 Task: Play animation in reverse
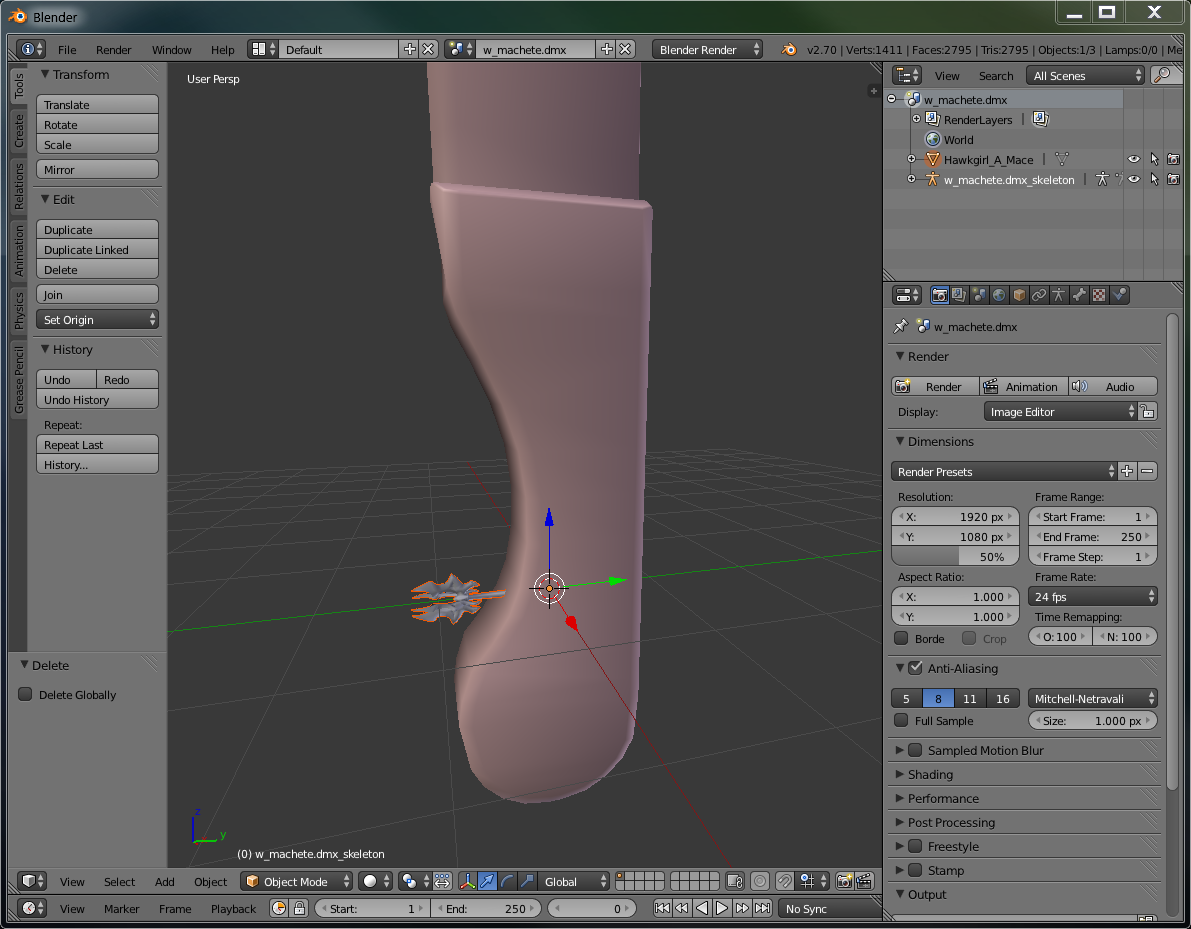click(x=702, y=908)
